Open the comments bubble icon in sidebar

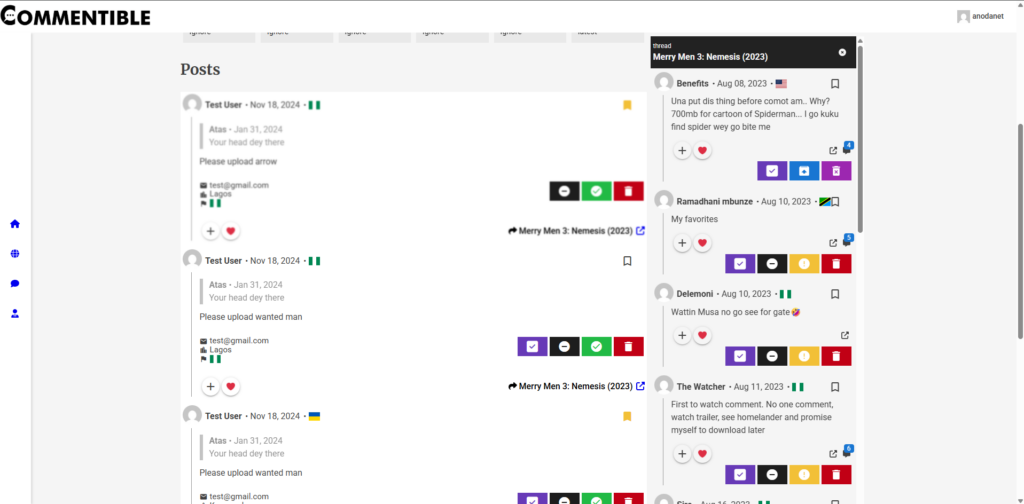tap(15, 284)
